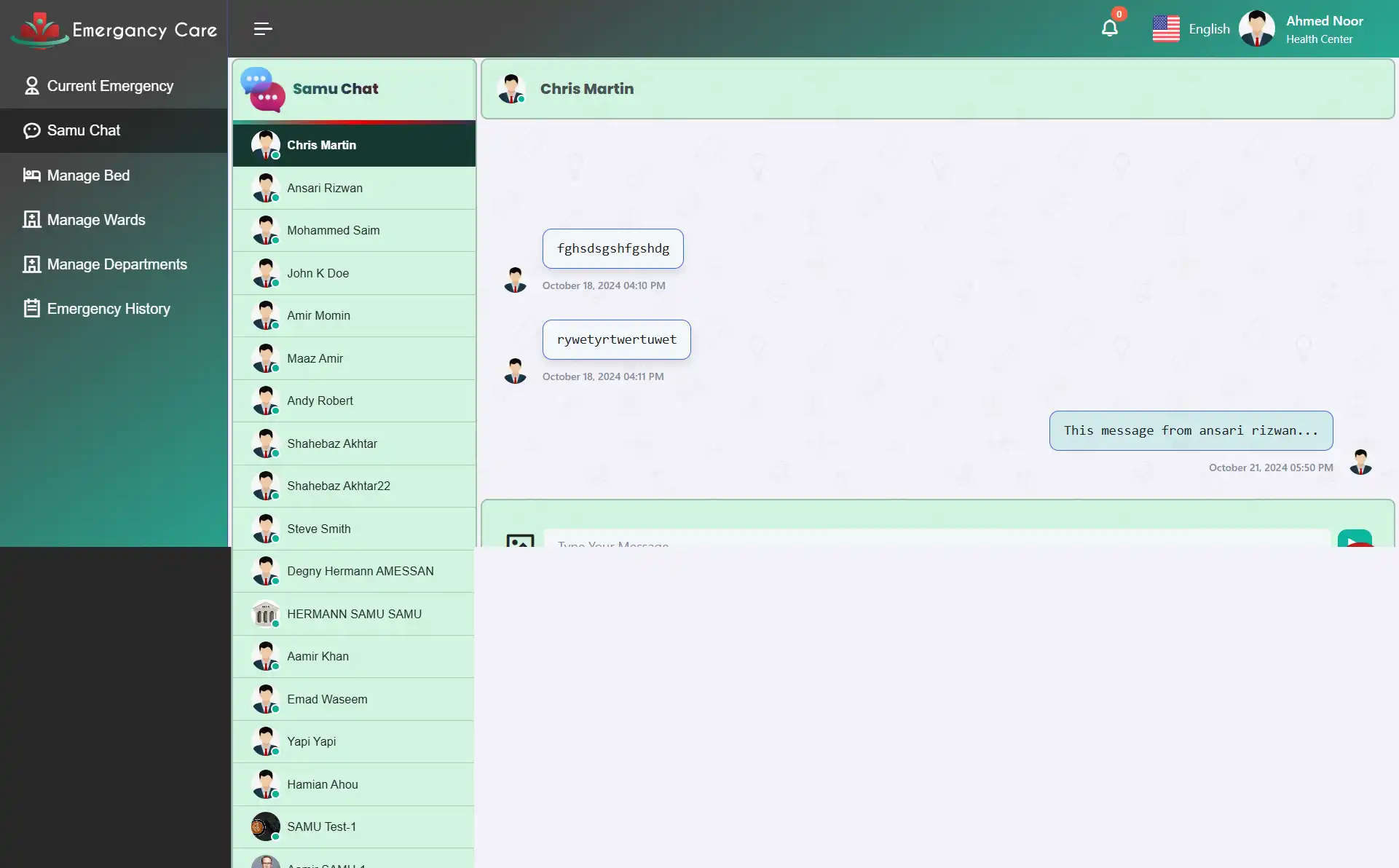1399x868 pixels.
Task: Click the Manage Bed icon in sidebar
Action: (x=31, y=175)
